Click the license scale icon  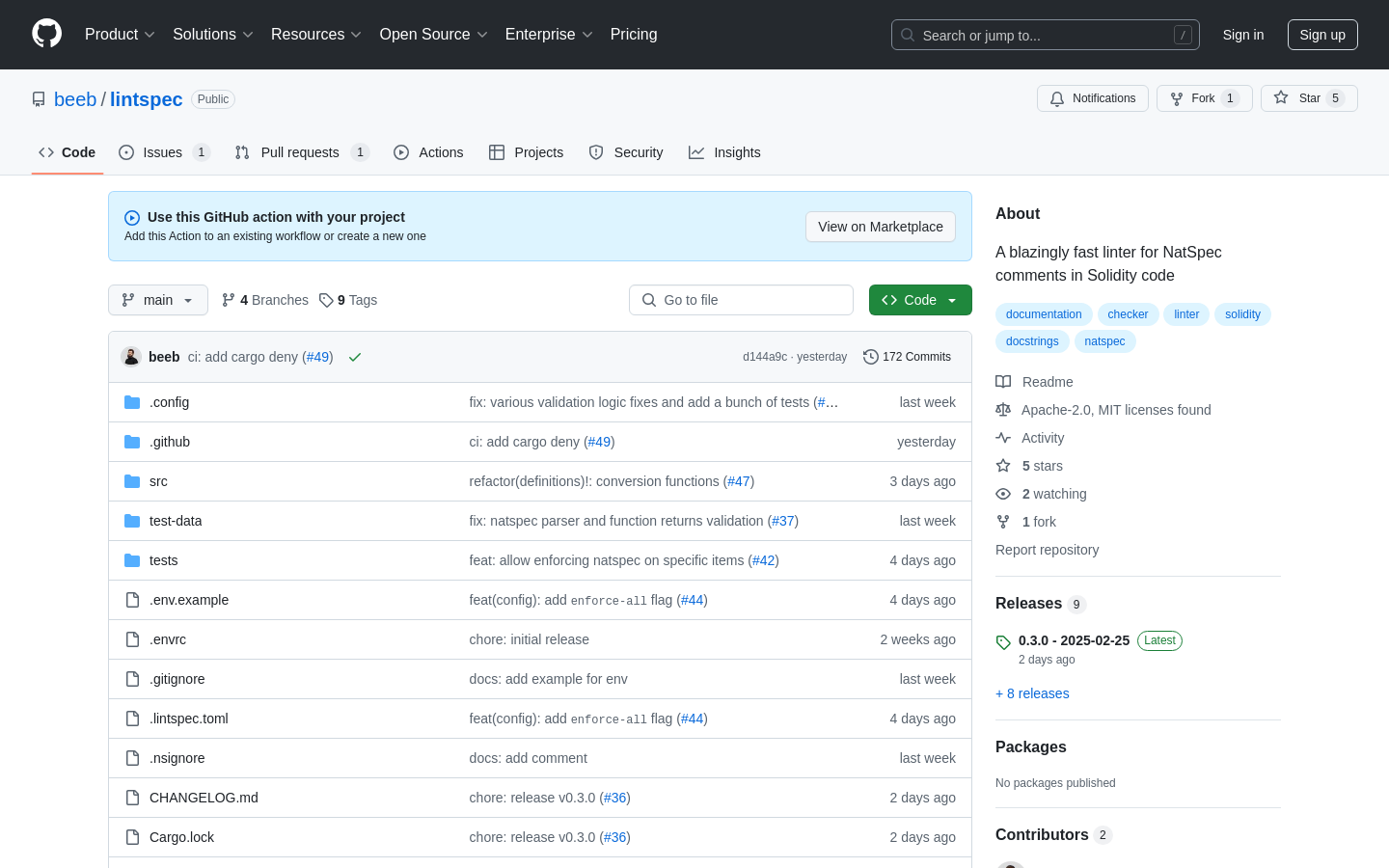click(1003, 410)
